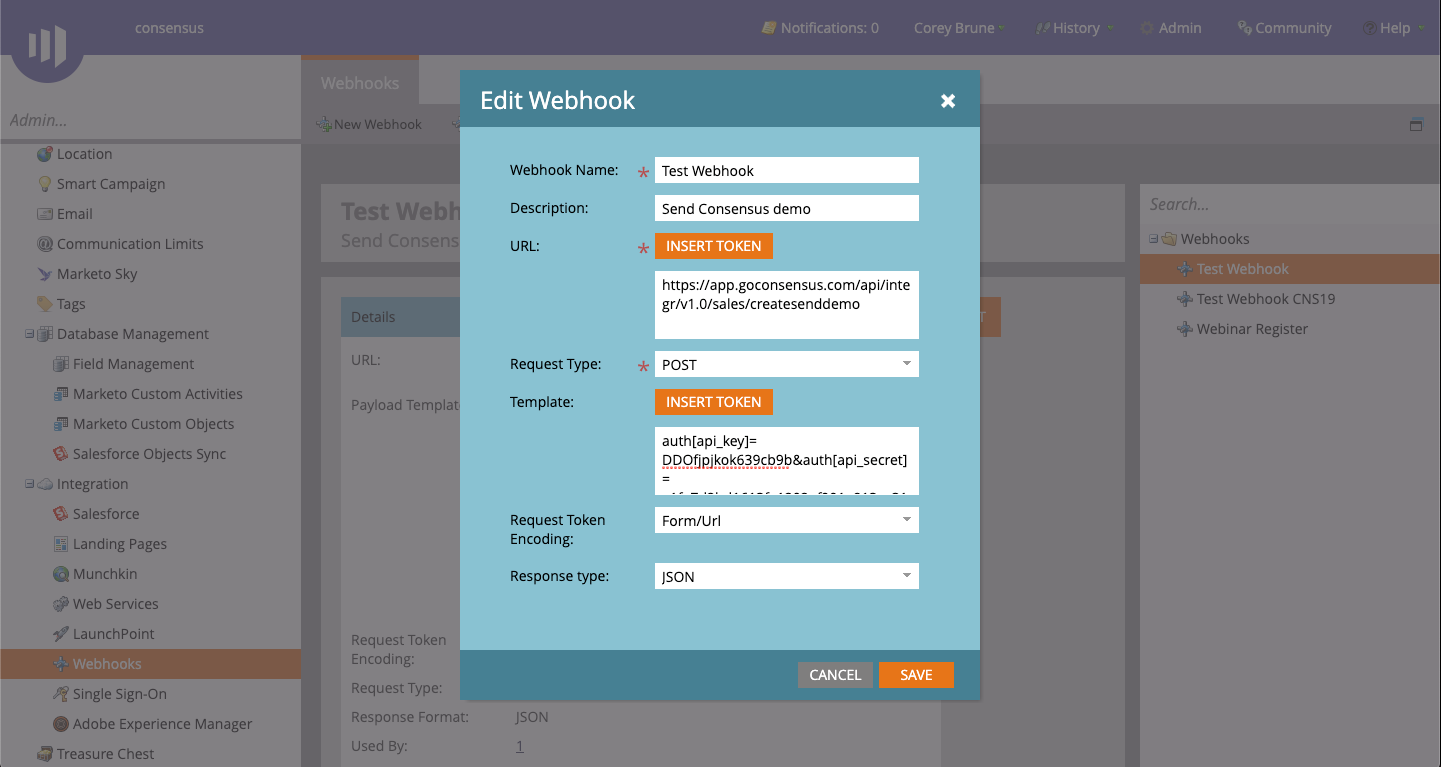The width and height of the screenshot is (1441, 767).
Task: Open the Corey Brune user menu
Action: (959, 28)
